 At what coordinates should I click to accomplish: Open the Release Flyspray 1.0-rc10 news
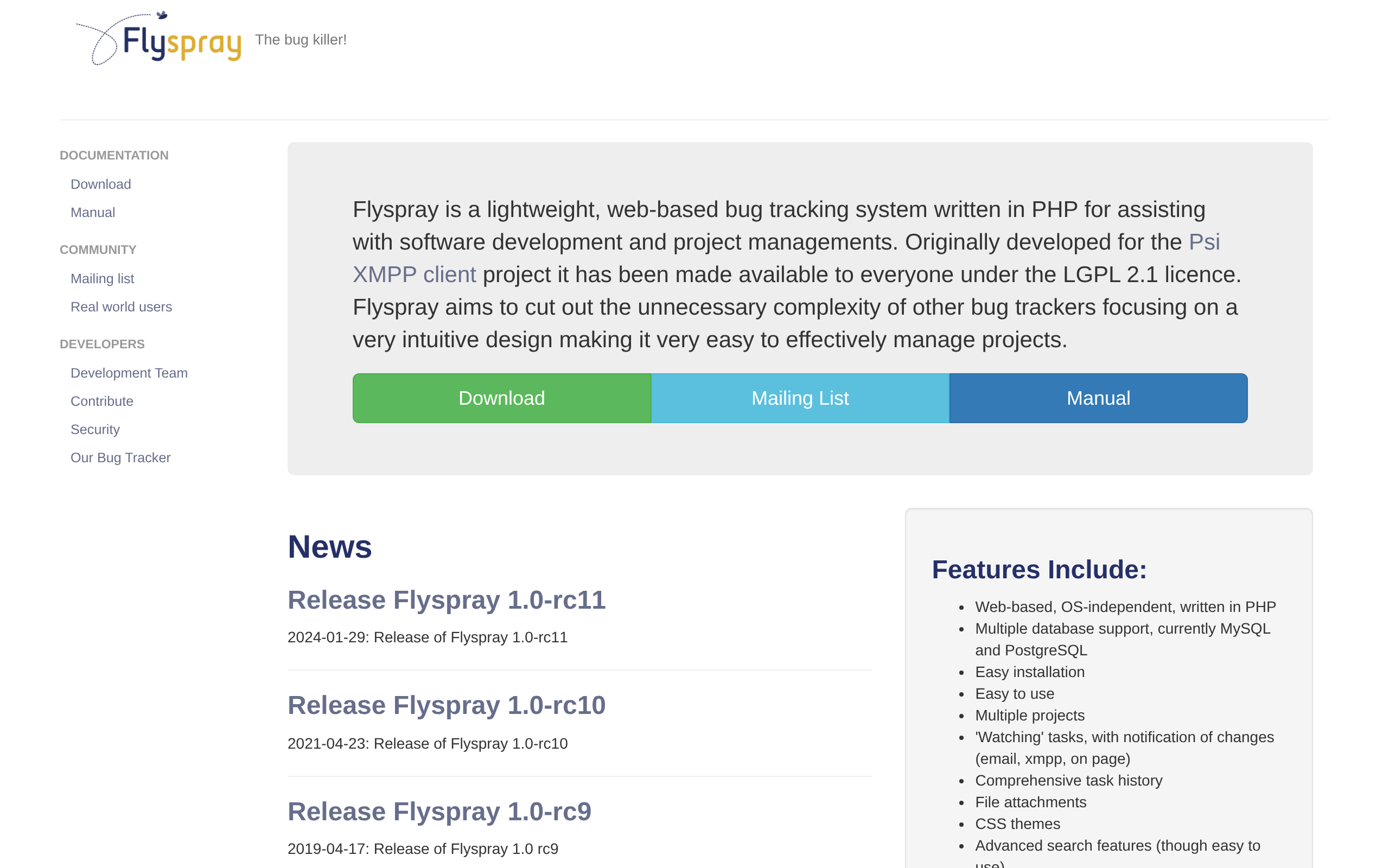pyautogui.click(x=447, y=706)
